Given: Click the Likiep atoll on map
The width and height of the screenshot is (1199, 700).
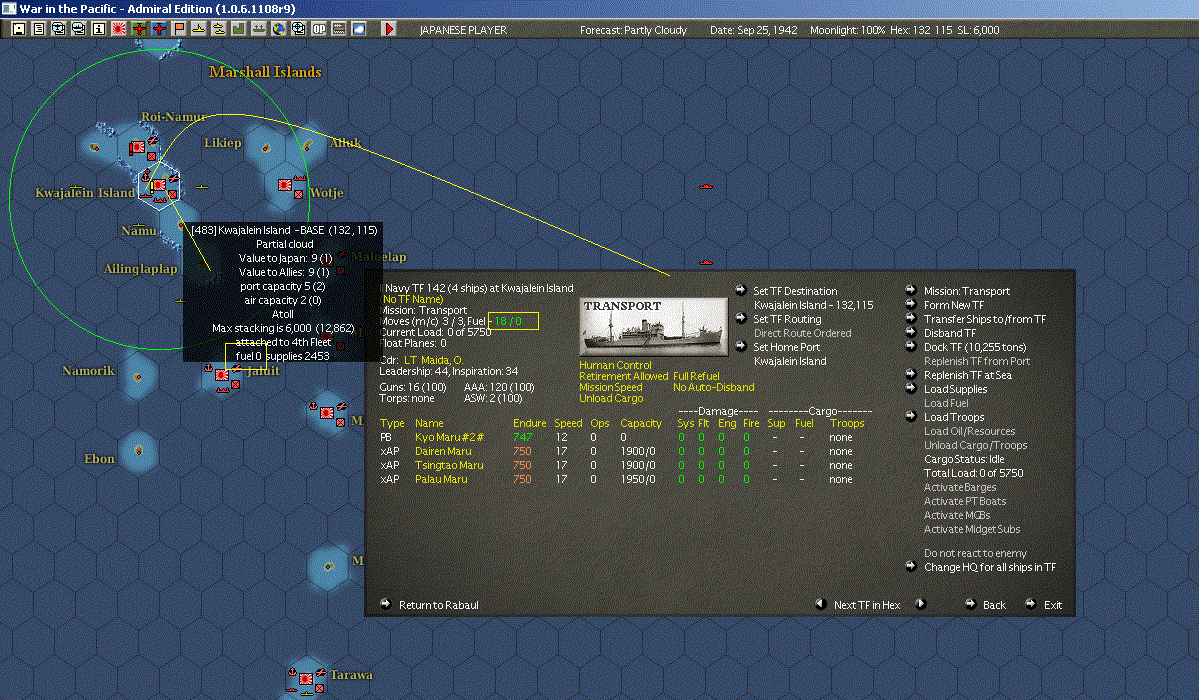Looking at the screenshot, I should point(266,148).
